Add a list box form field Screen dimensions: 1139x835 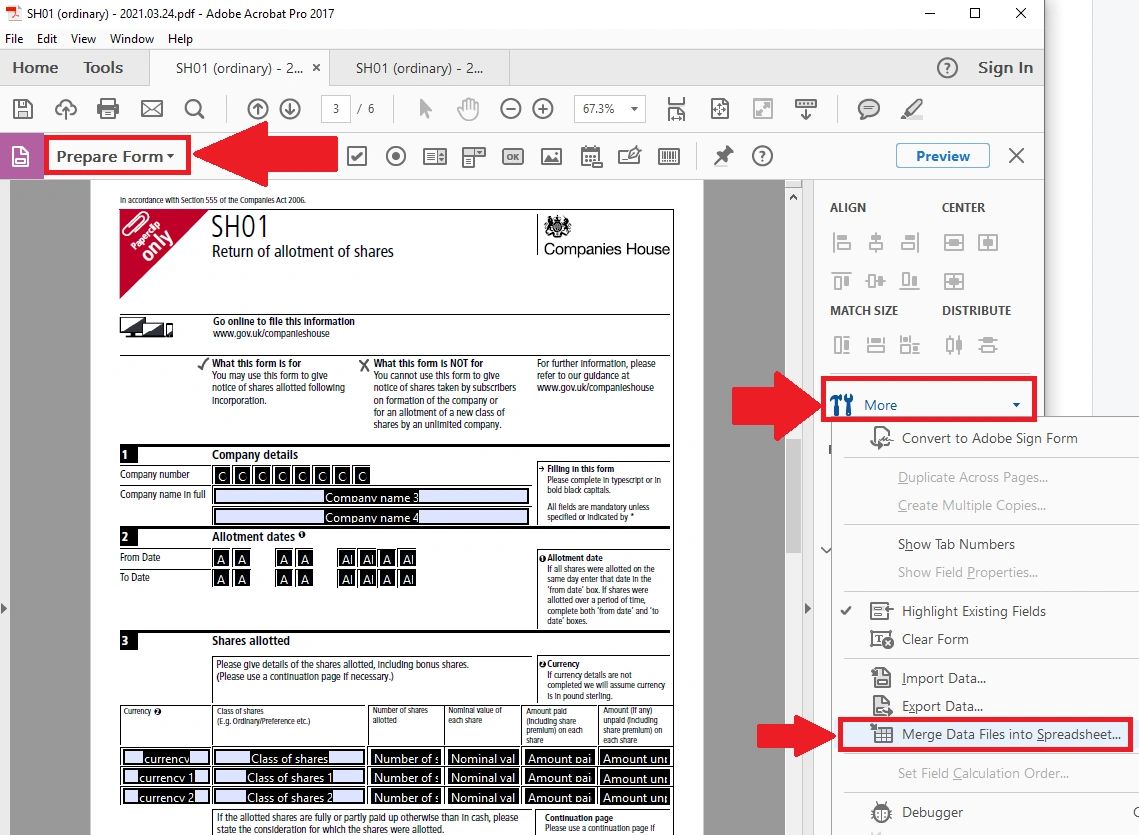coord(435,156)
